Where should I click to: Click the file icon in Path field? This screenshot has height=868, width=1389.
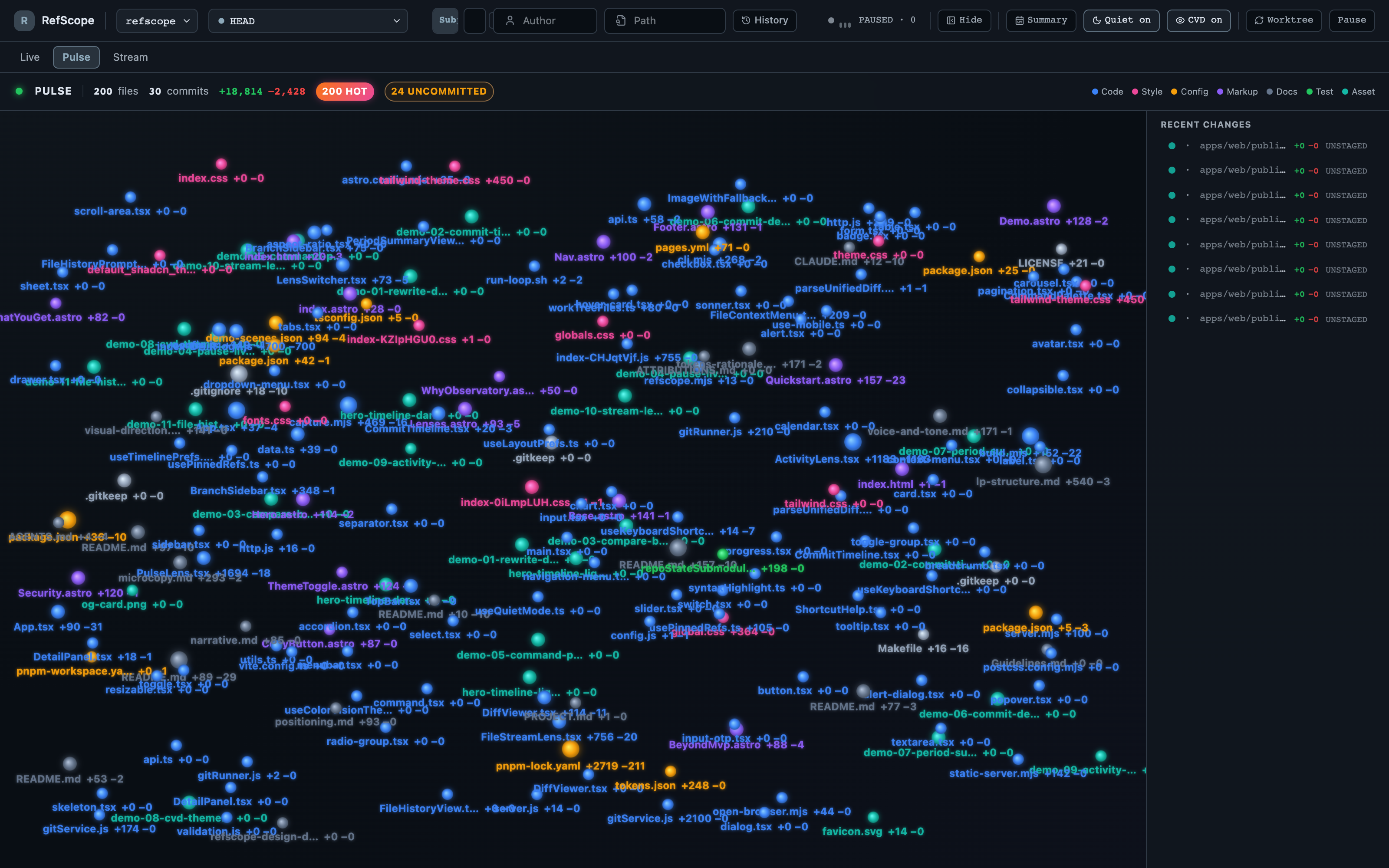620,21
